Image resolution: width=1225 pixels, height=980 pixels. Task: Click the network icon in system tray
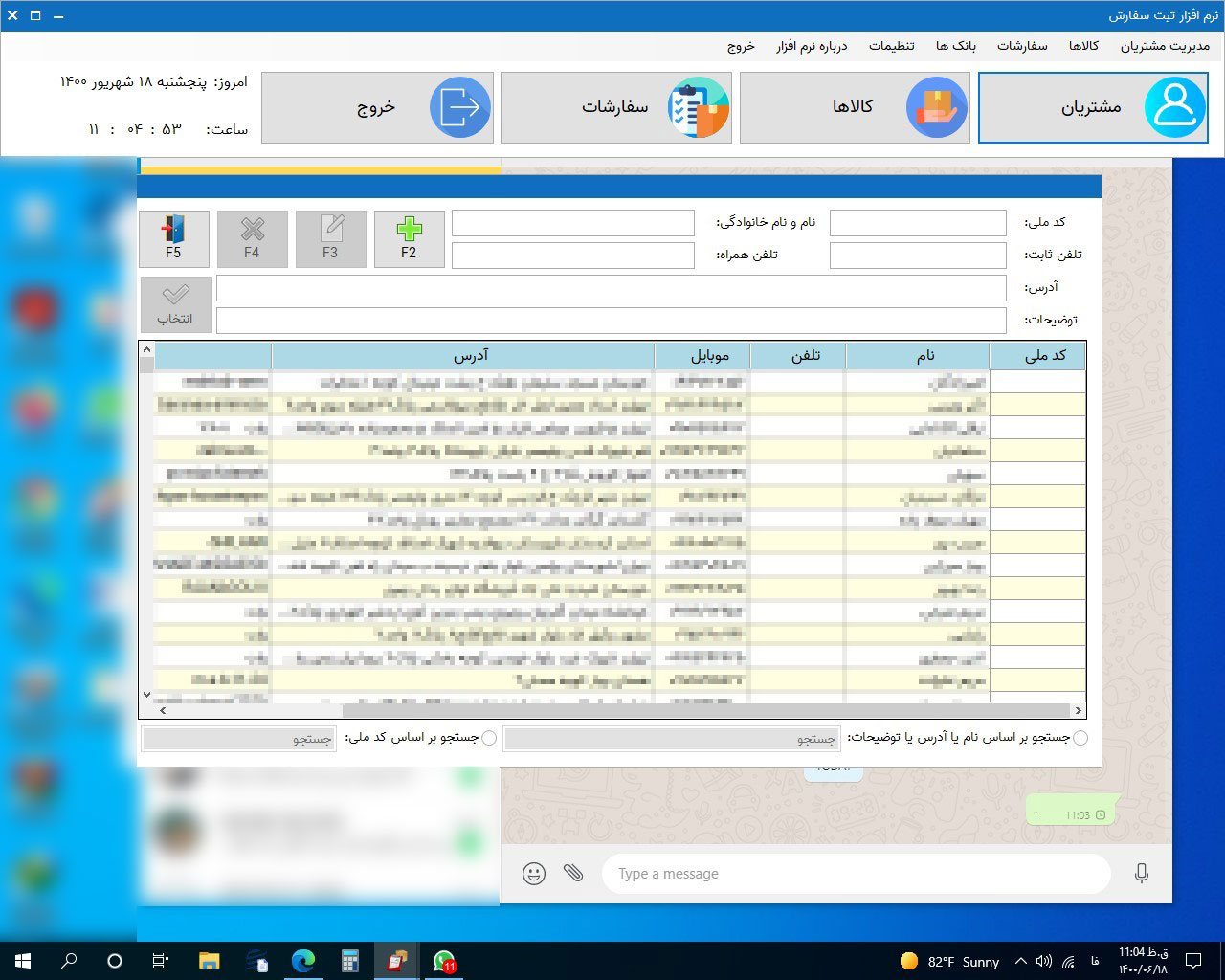(x=1069, y=961)
